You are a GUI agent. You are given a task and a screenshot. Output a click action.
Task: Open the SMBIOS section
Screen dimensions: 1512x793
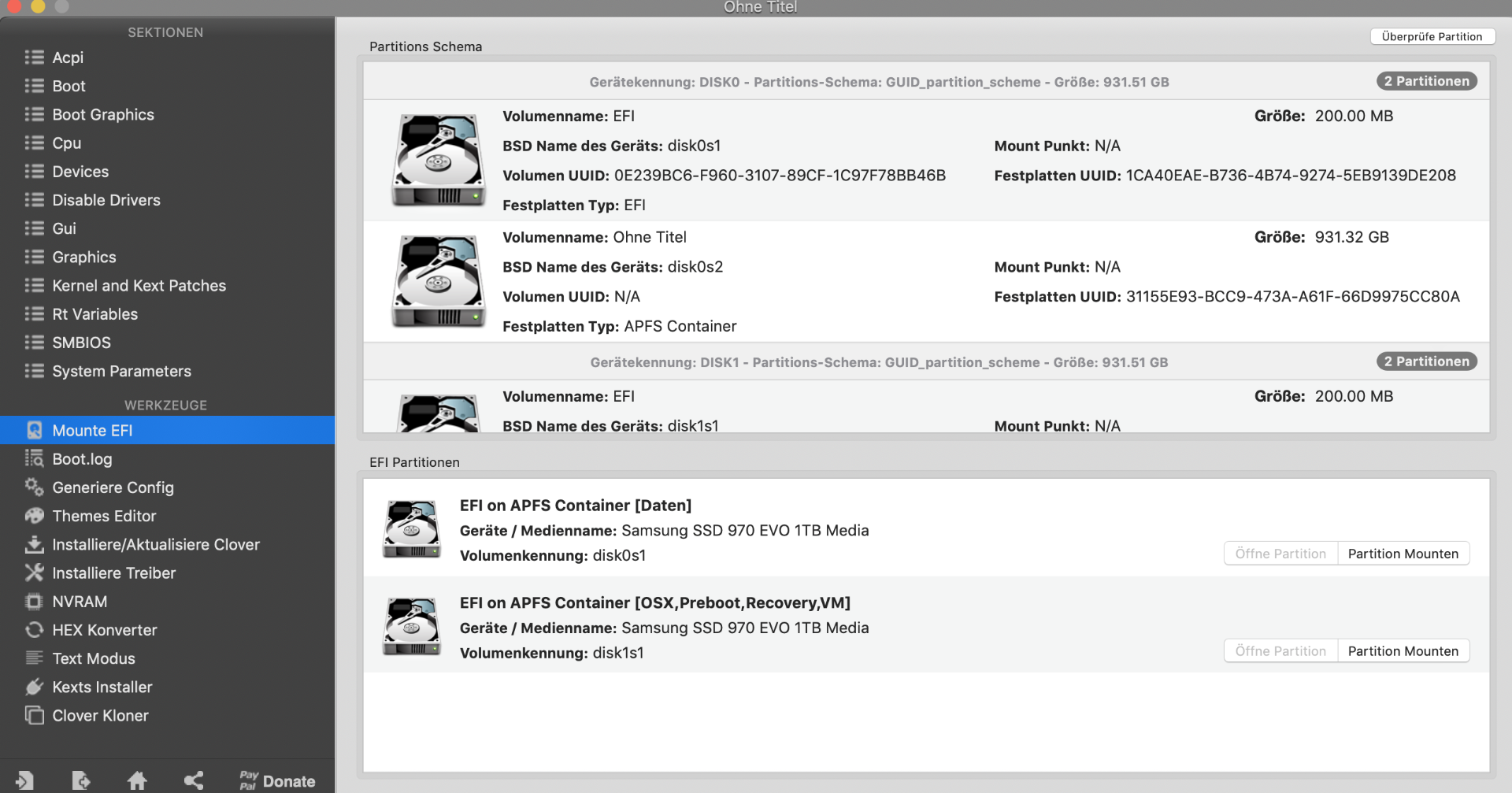(x=167, y=343)
